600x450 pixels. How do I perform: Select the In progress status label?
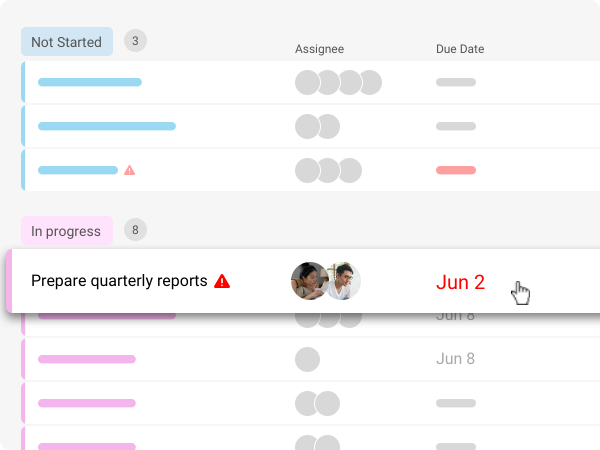(x=67, y=231)
